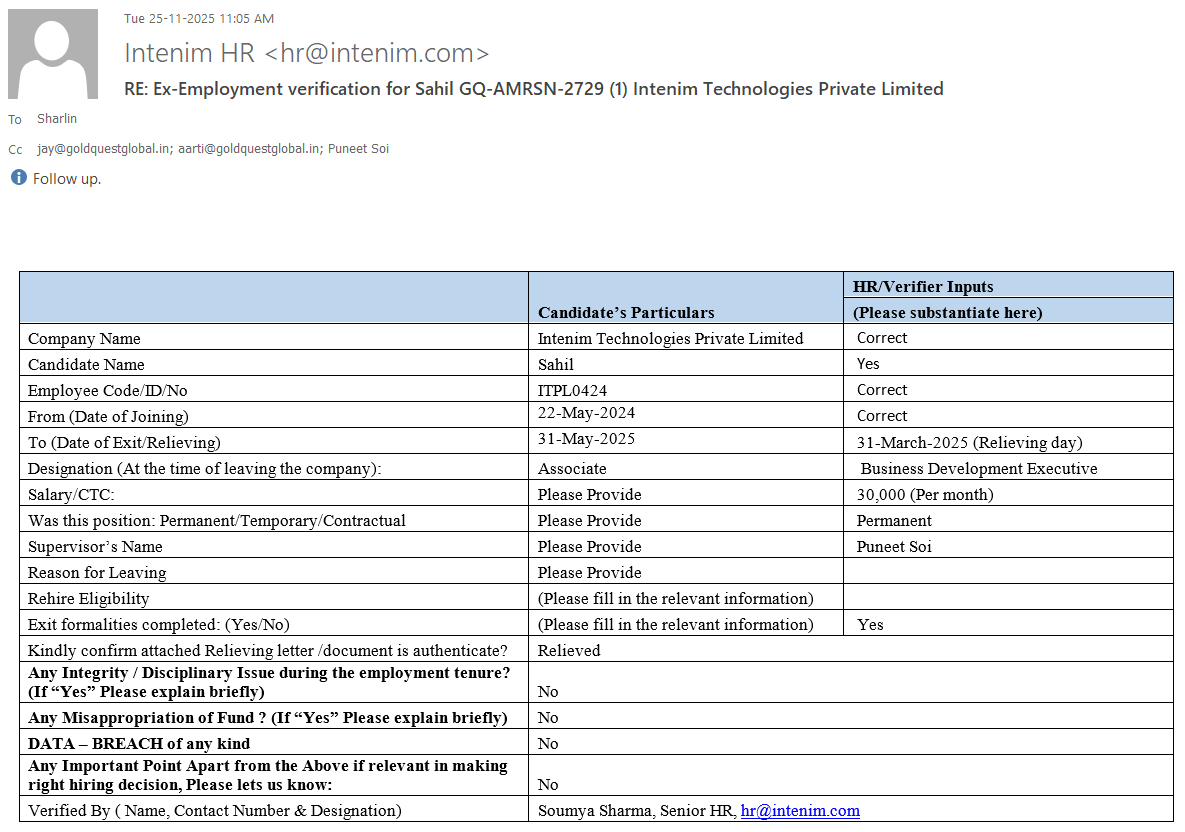The height and width of the screenshot is (832, 1185).
Task: Click the Follow up flag text
Action: pyautogui.click(x=67, y=179)
